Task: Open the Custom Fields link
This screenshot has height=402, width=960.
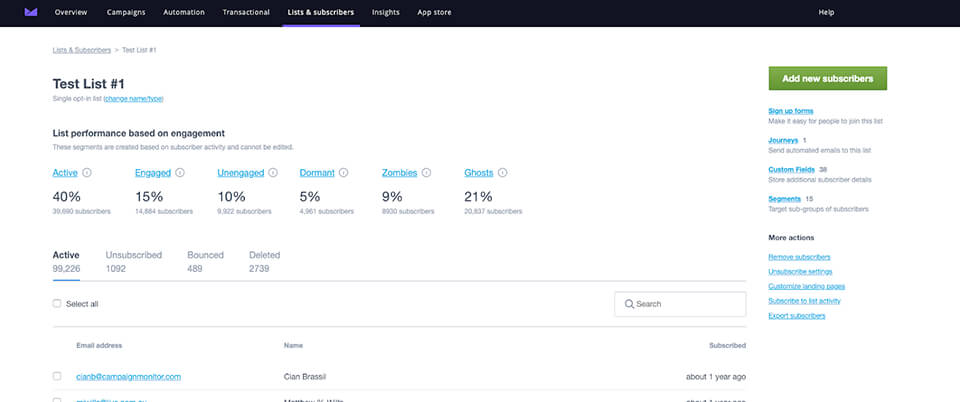Action: pyautogui.click(x=791, y=170)
